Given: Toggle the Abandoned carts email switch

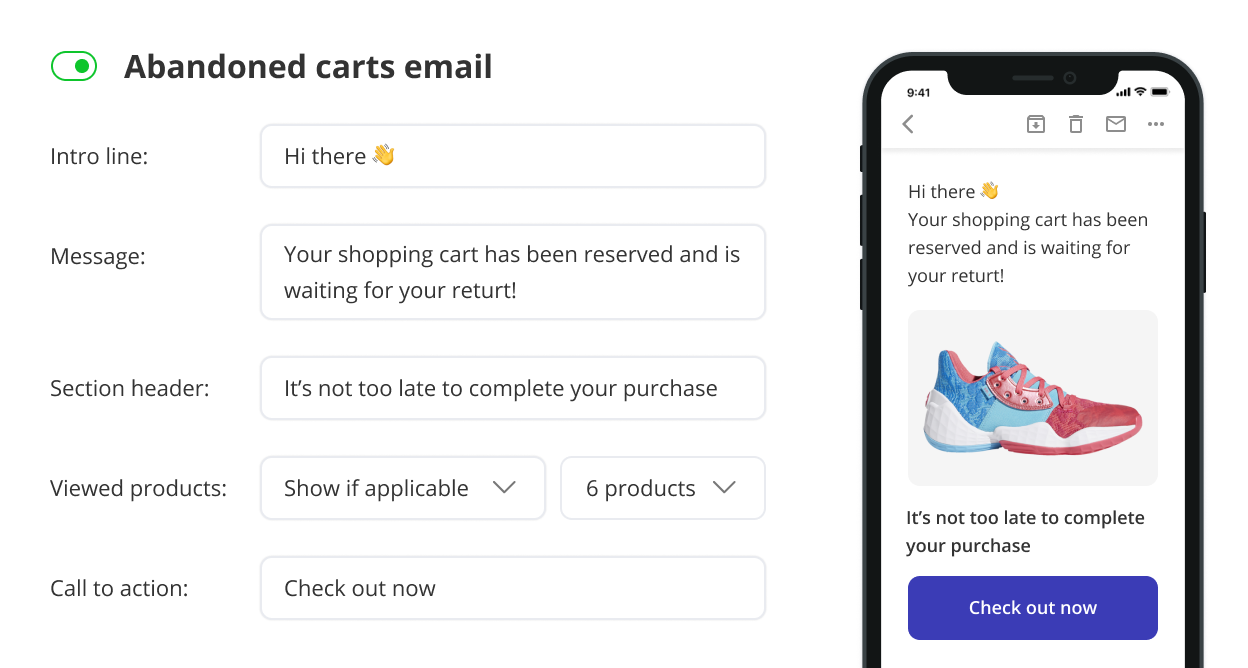Looking at the screenshot, I should point(74,67).
